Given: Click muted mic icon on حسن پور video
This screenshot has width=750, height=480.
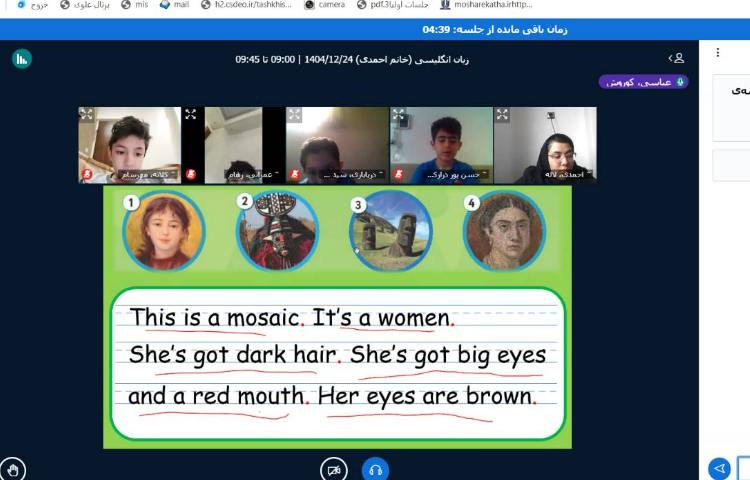Looking at the screenshot, I should pos(398,174).
